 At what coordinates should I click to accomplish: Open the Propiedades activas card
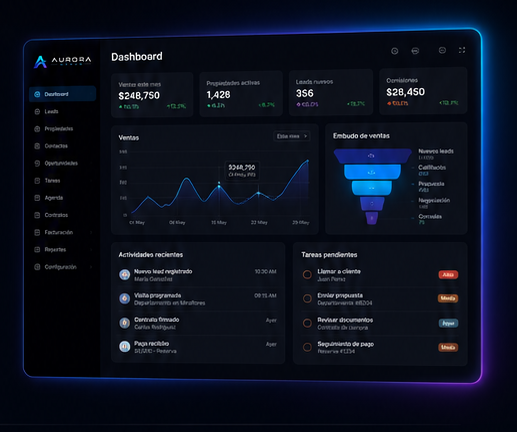241,93
